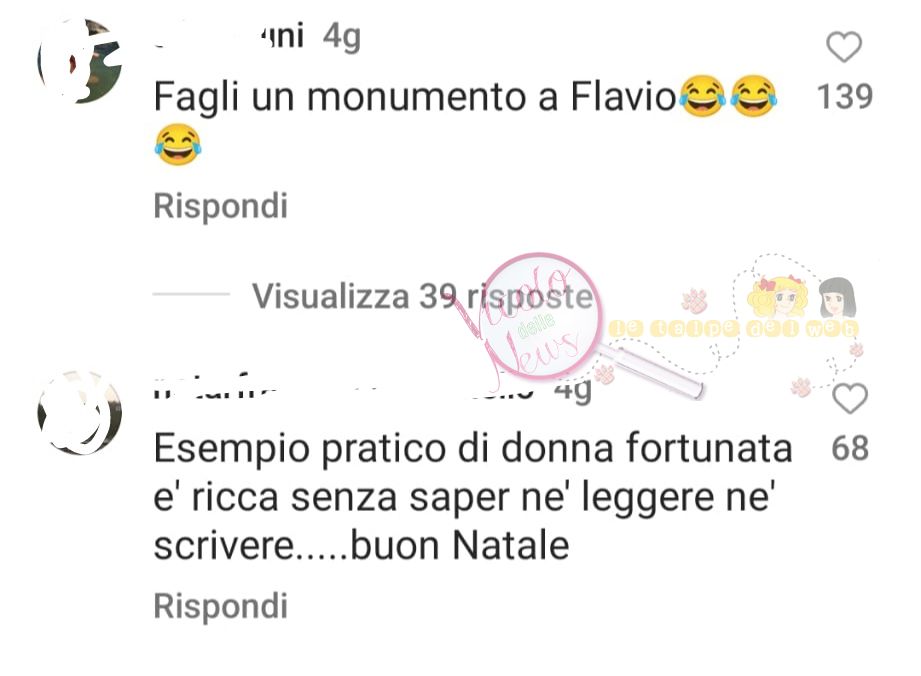Click the 'le talpe del web' logo text
The width and height of the screenshot is (921, 676).
[733, 329]
